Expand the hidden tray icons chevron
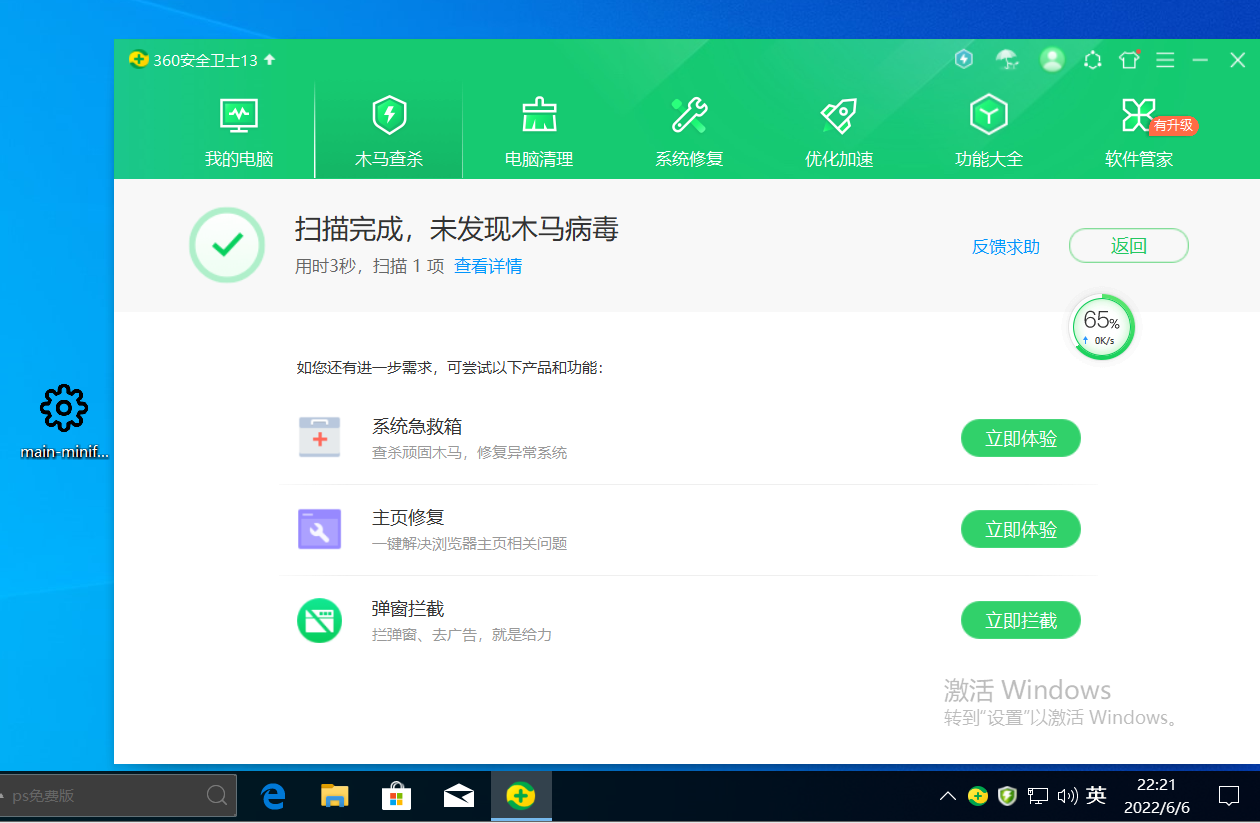 948,796
